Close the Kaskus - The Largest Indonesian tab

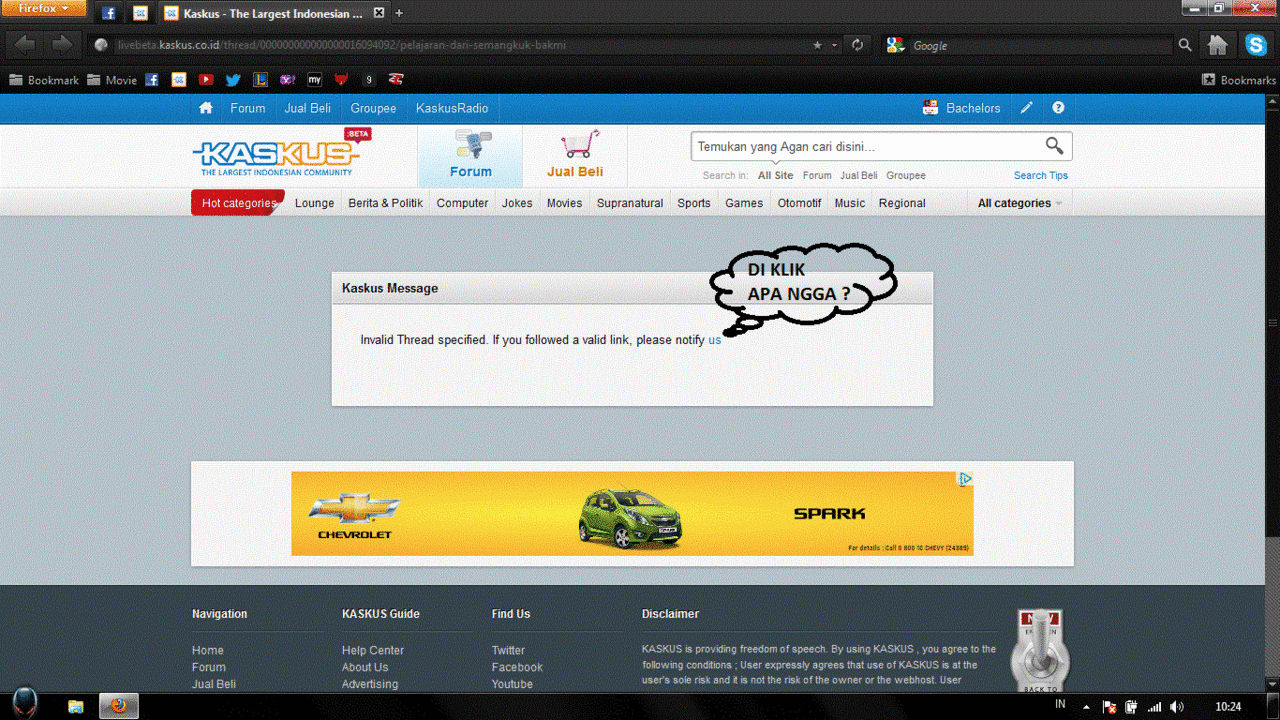click(378, 13)
